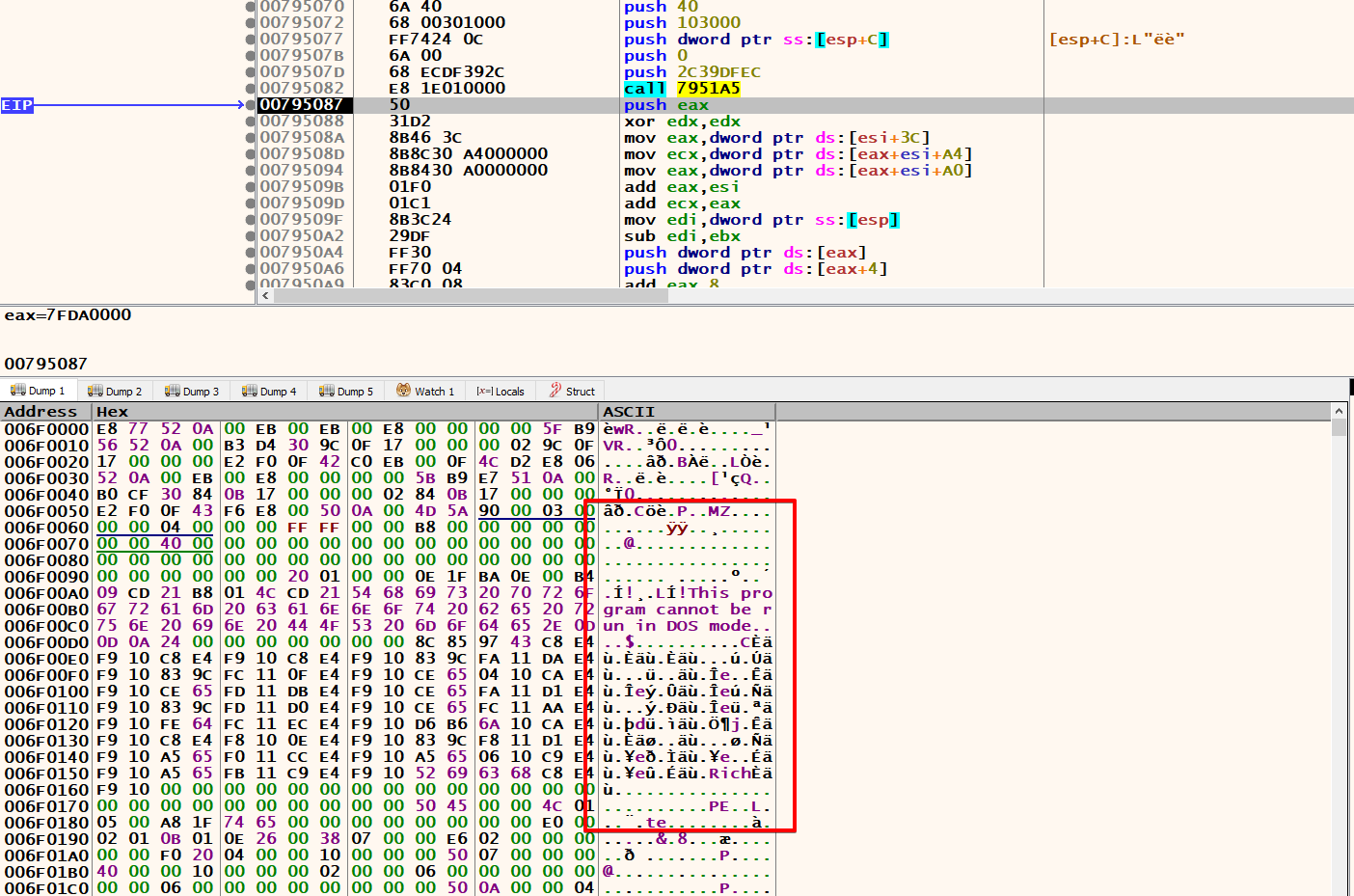
Task: Toggle the breakpoint bullet at address 00795088
Action: [x=252, y=122]
